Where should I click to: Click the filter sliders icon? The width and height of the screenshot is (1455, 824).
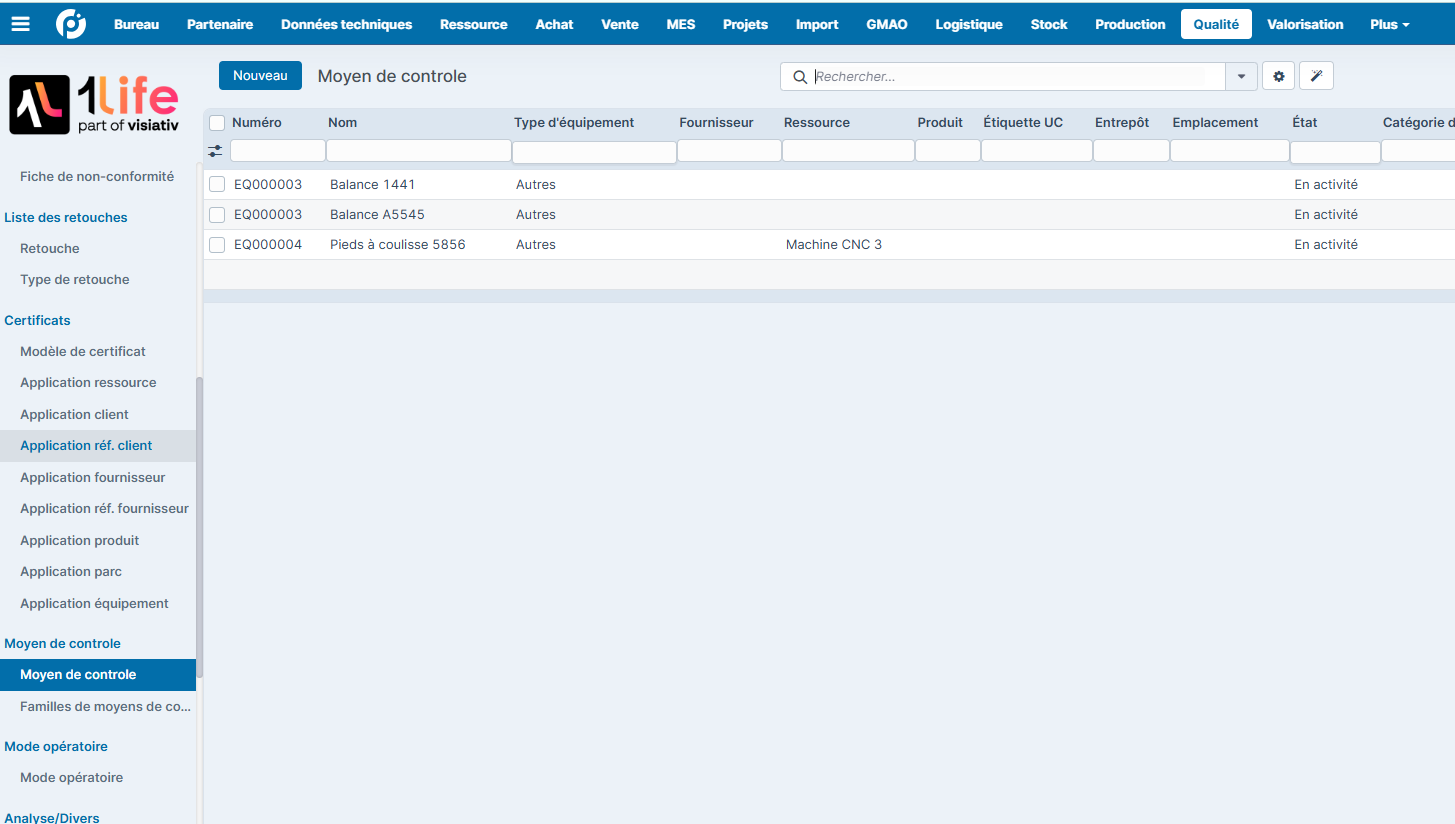click(215, 151)
